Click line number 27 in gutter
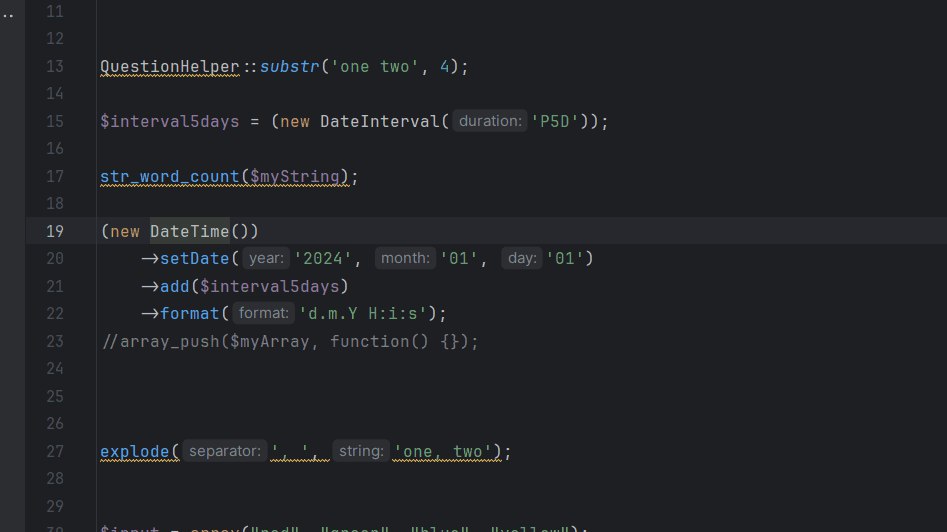947x532 pixels. (54, 451)
